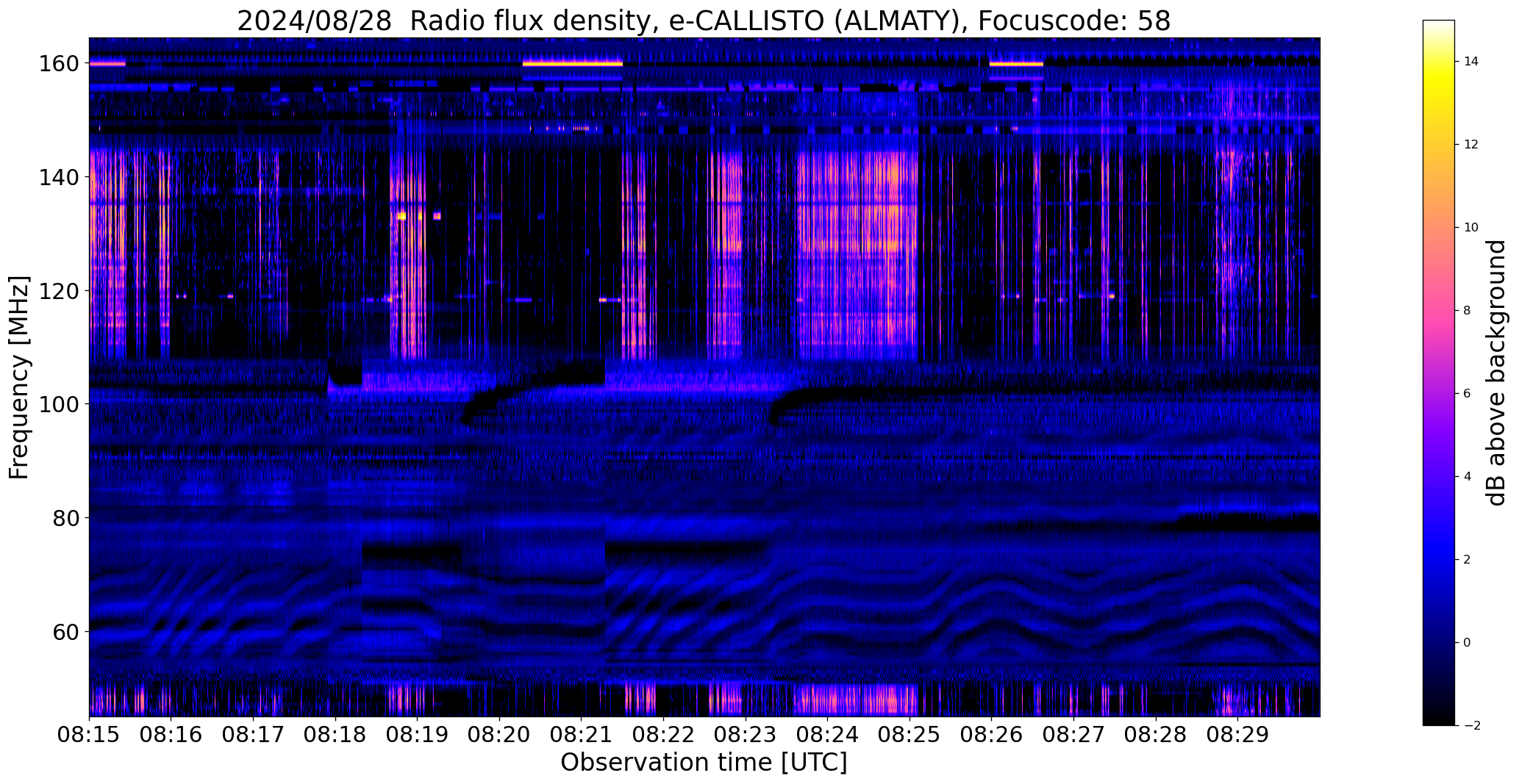Click the 160 frequency tick label
Viewport: 1519px width, 784px height.
coord(58,64)
